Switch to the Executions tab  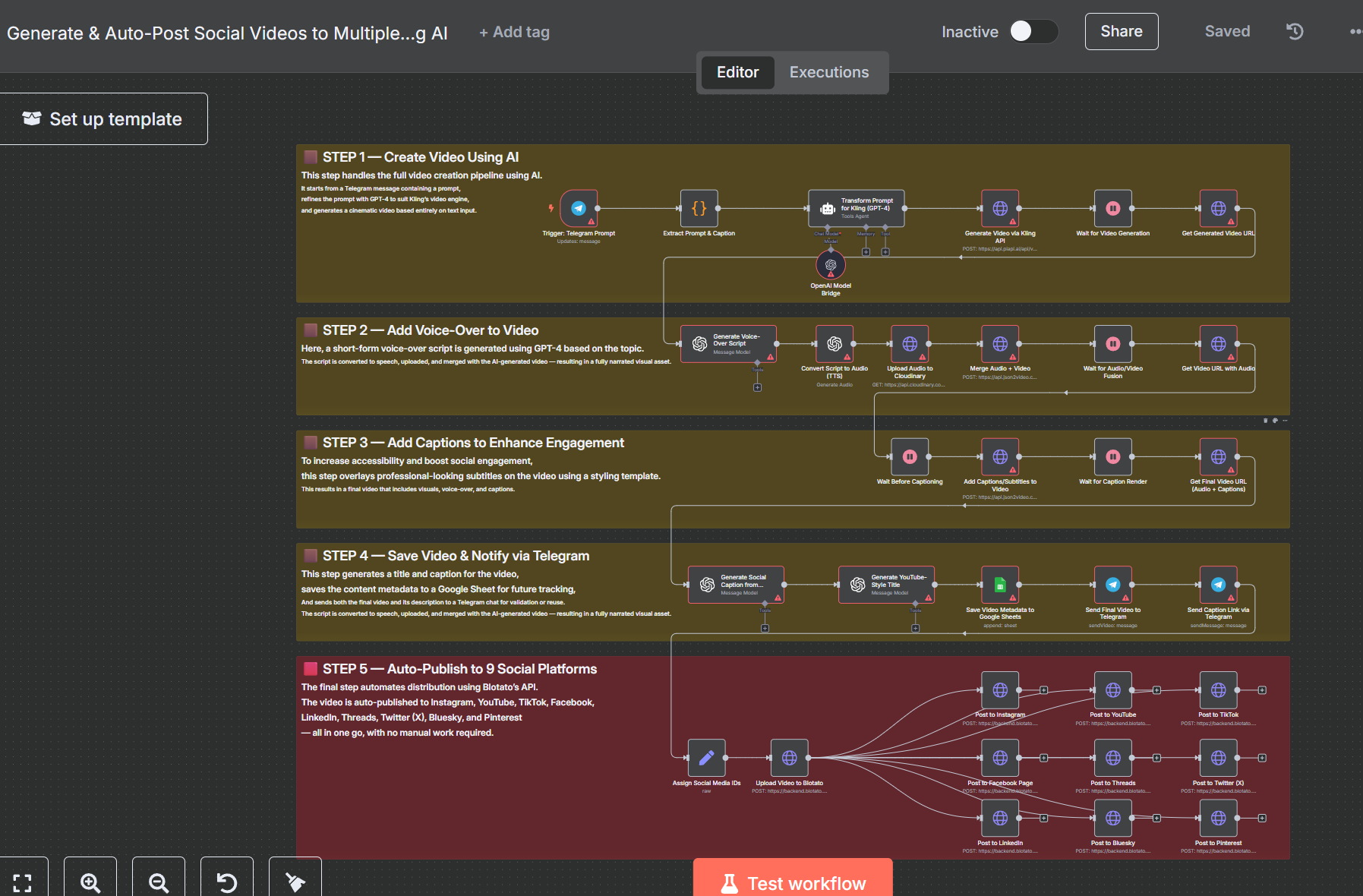click(x=829, y=72)
